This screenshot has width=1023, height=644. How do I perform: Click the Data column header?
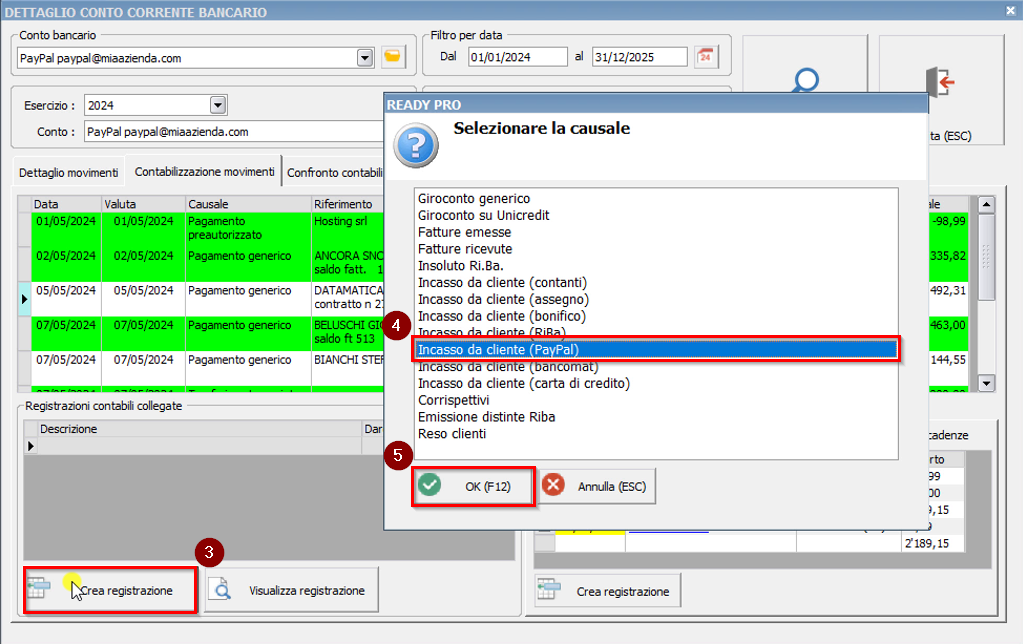pos(67,204)
